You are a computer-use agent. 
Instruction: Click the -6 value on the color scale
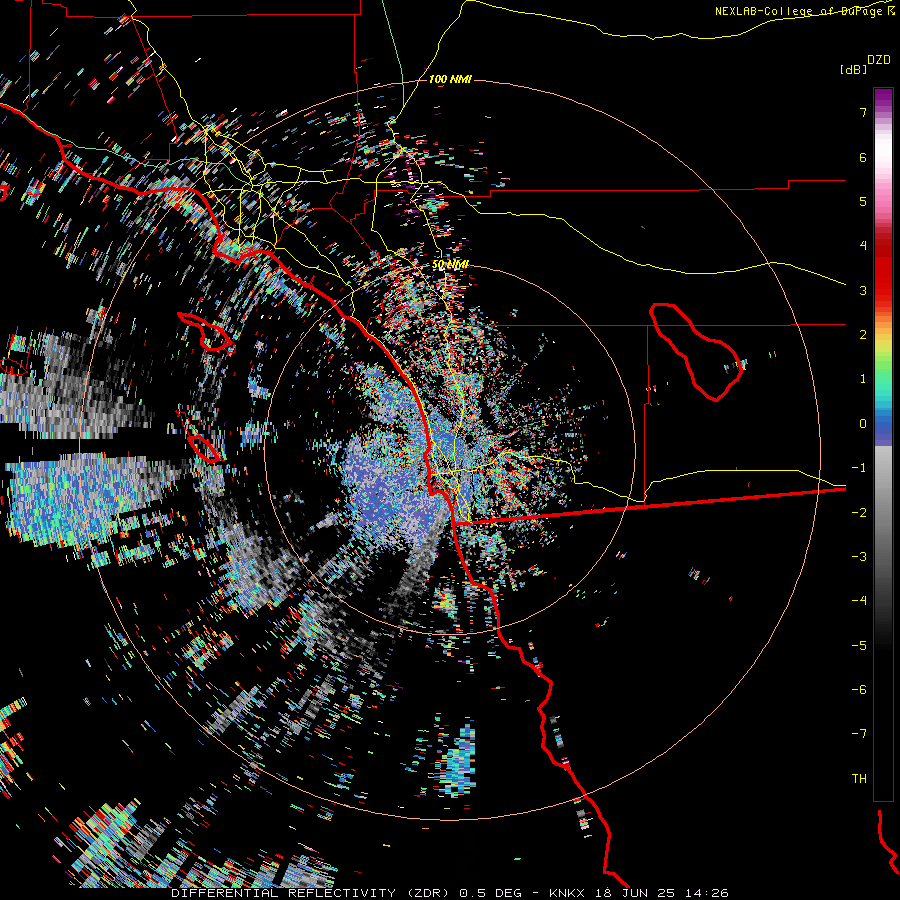coord(859,690)
